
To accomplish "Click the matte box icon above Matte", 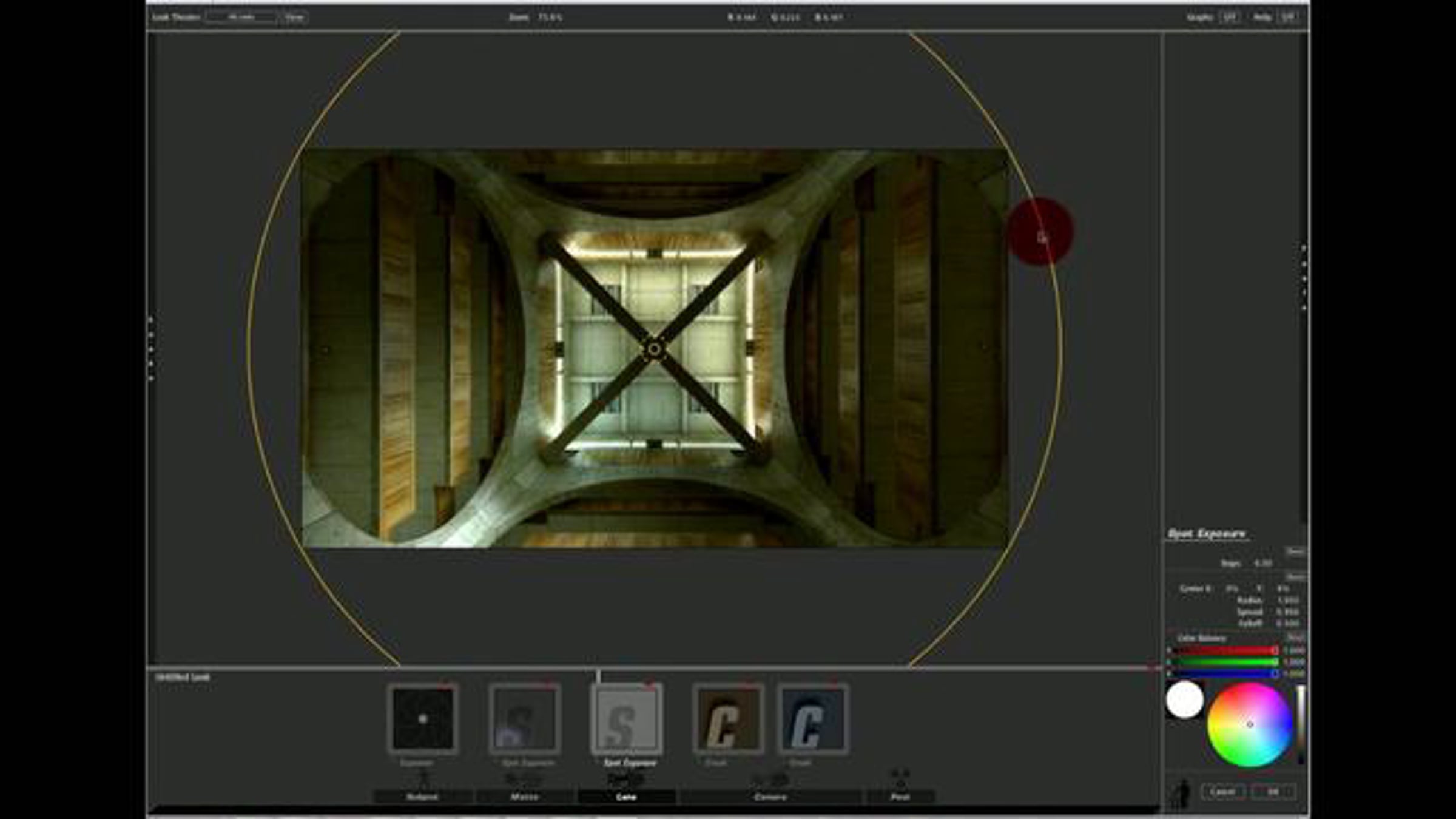I will (524, 779).
